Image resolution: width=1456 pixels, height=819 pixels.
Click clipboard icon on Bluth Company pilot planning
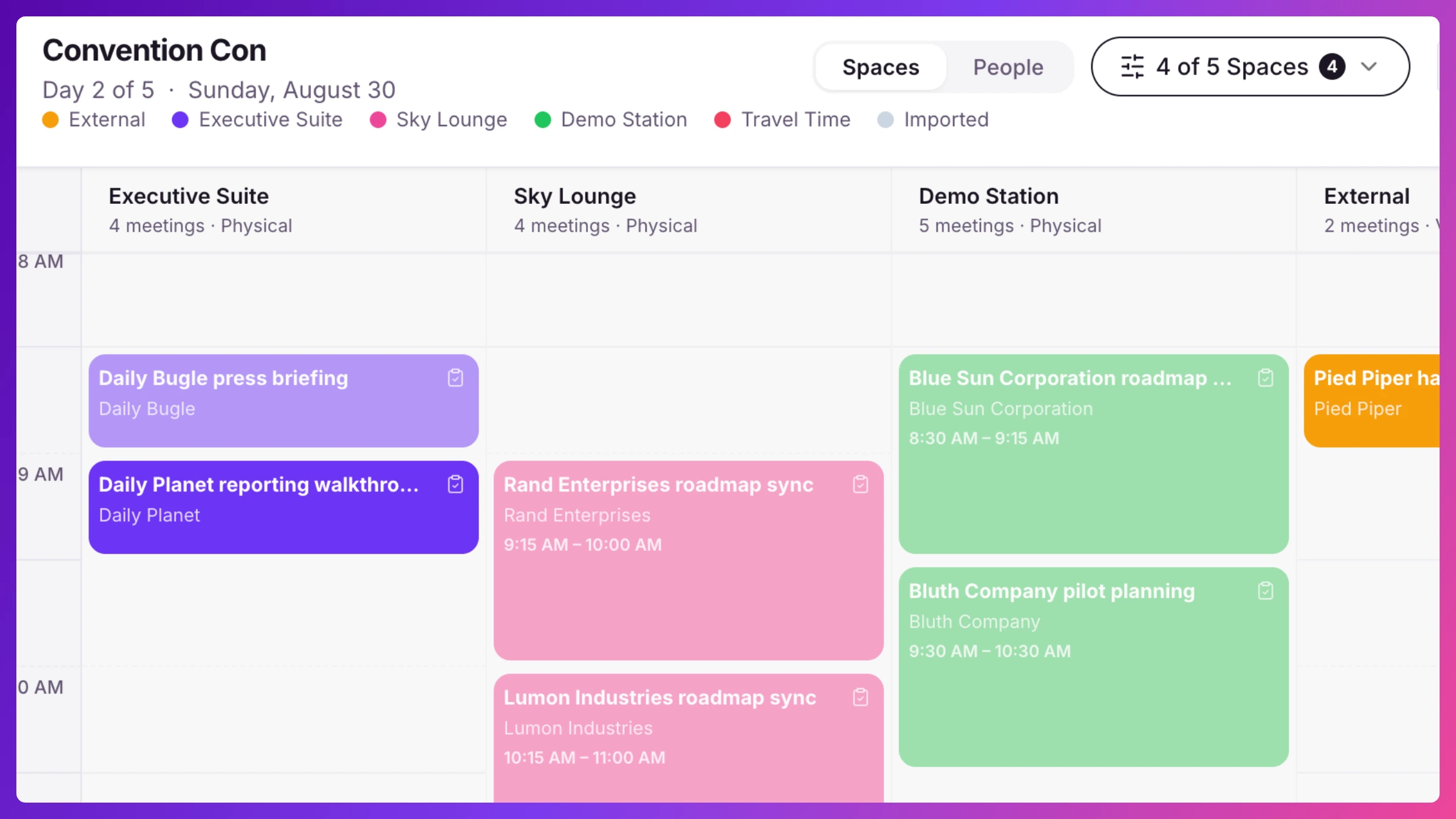(x=1266, y=591)
